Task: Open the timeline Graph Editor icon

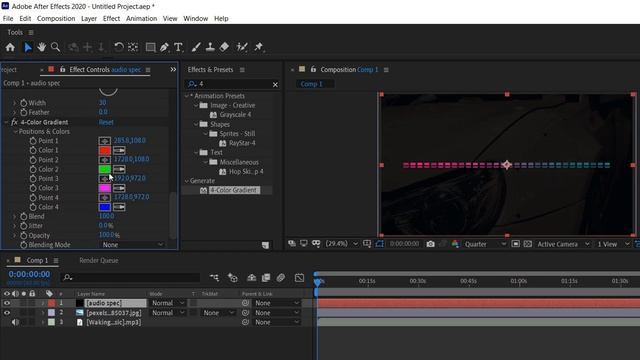Action: (299, 278)
